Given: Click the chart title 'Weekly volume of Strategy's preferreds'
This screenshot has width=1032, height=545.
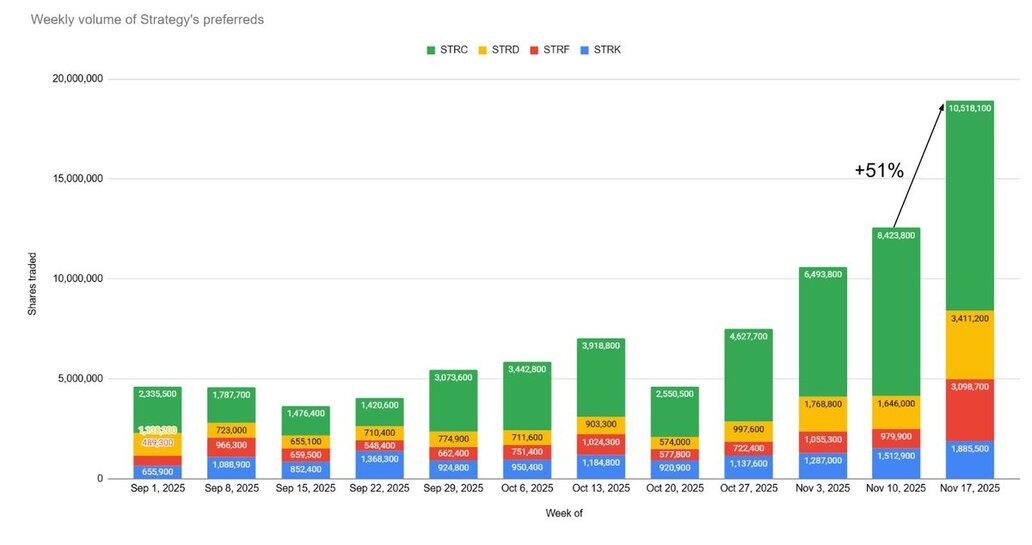Looking at the screenshot, I should click(147, 19).
